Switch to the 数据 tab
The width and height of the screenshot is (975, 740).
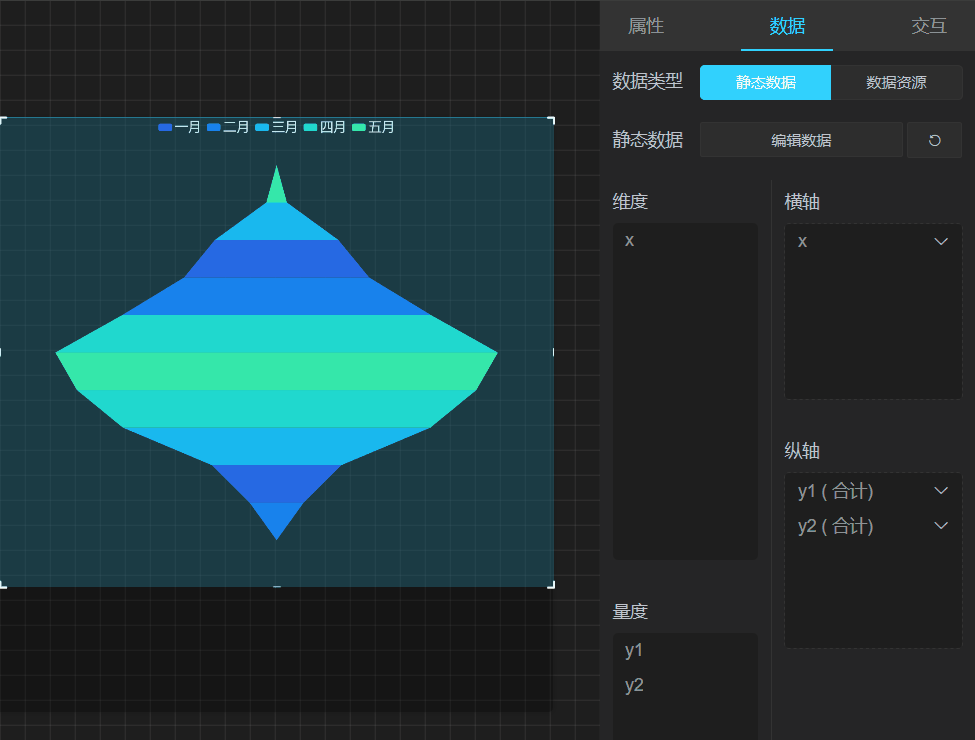click(787, 26)
